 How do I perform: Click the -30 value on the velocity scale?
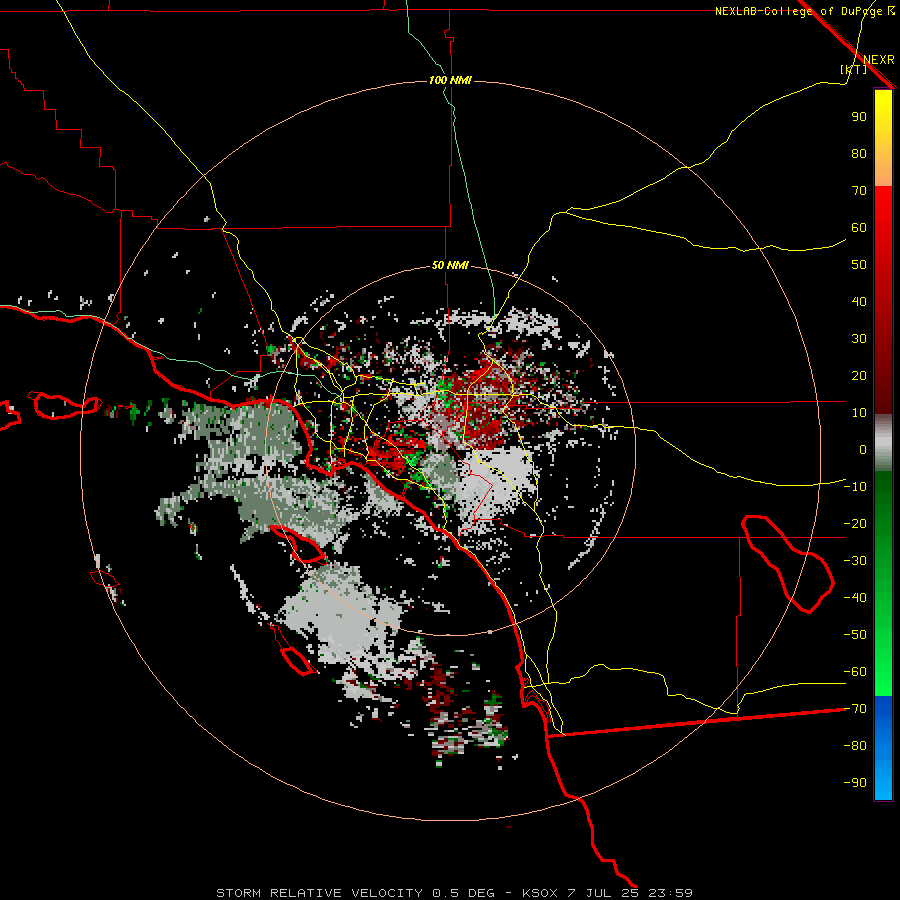(x=855, y=561)
